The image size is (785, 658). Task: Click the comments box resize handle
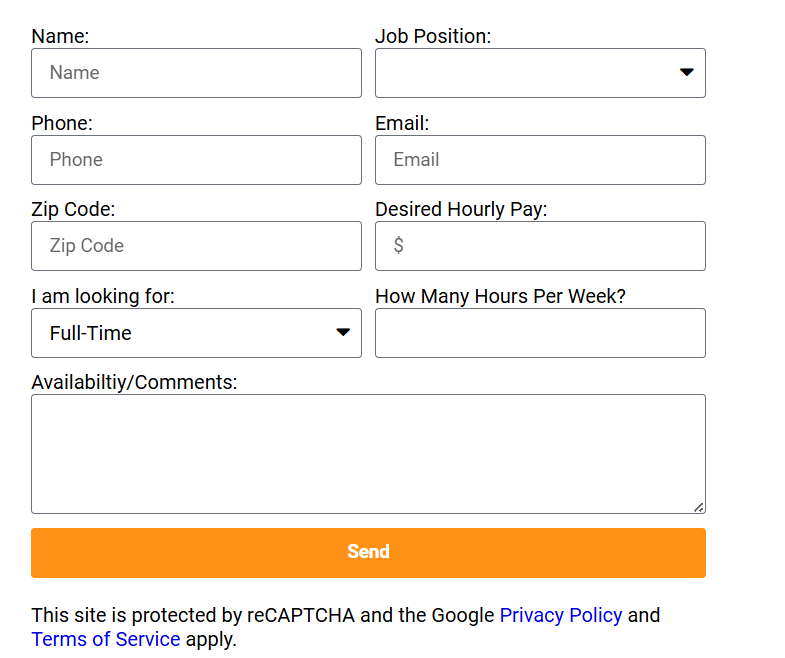click(699, 507)
